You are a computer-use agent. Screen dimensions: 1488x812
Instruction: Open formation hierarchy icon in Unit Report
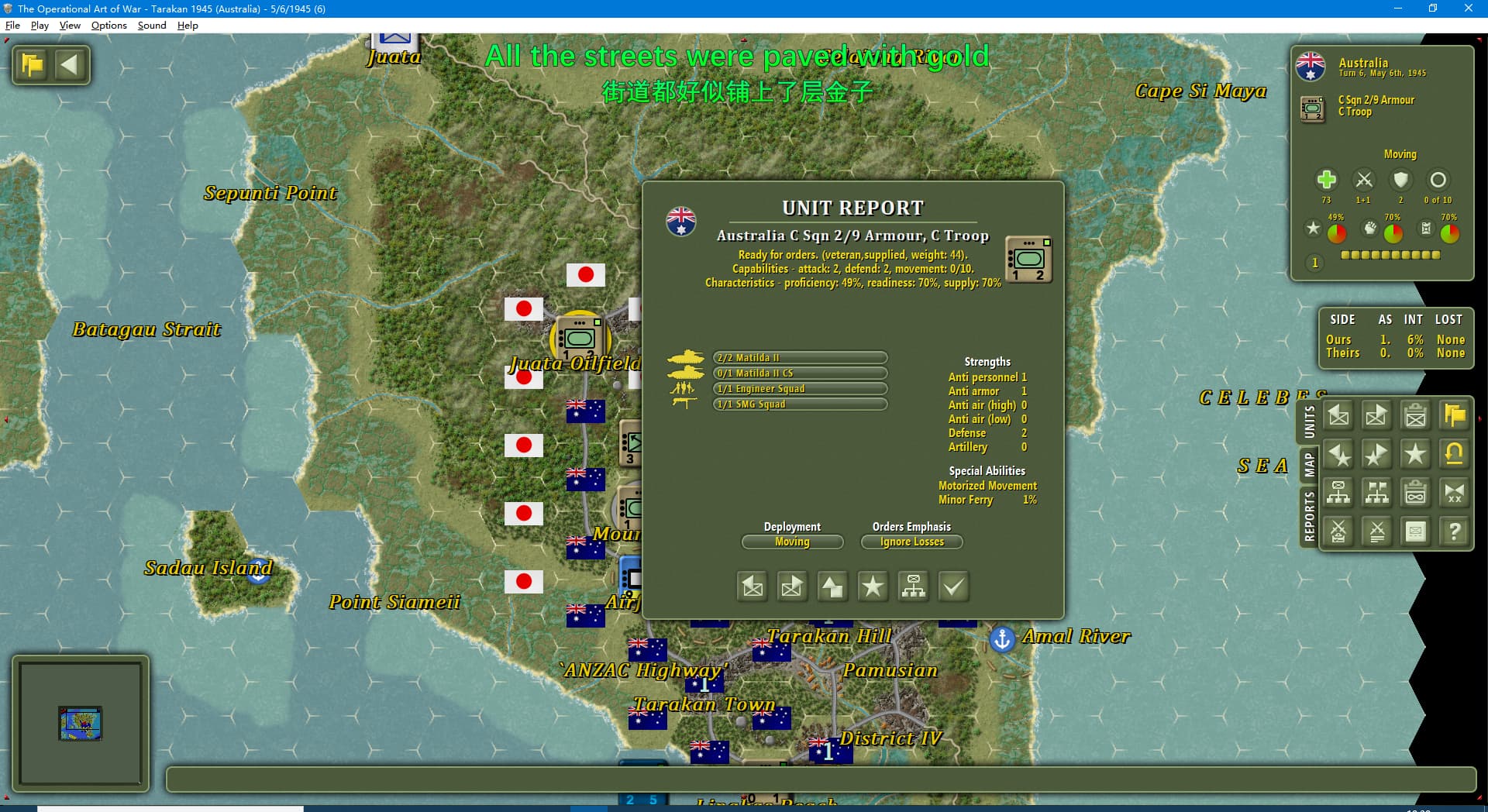[913, 587]
